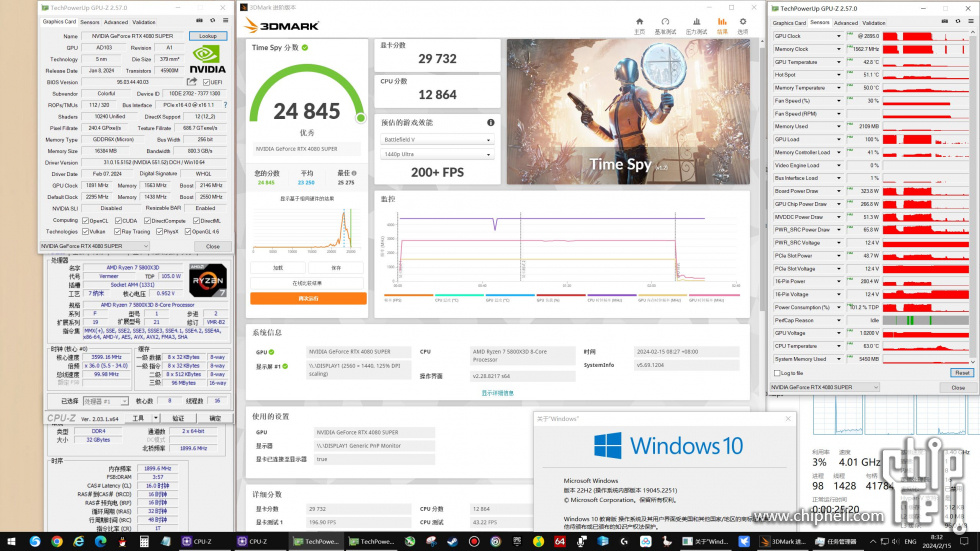Viewport: 980px width, 551px height.
Task: Click the Ryzen 7 logo in CPU-Z
Action: (x=208, y=280)
